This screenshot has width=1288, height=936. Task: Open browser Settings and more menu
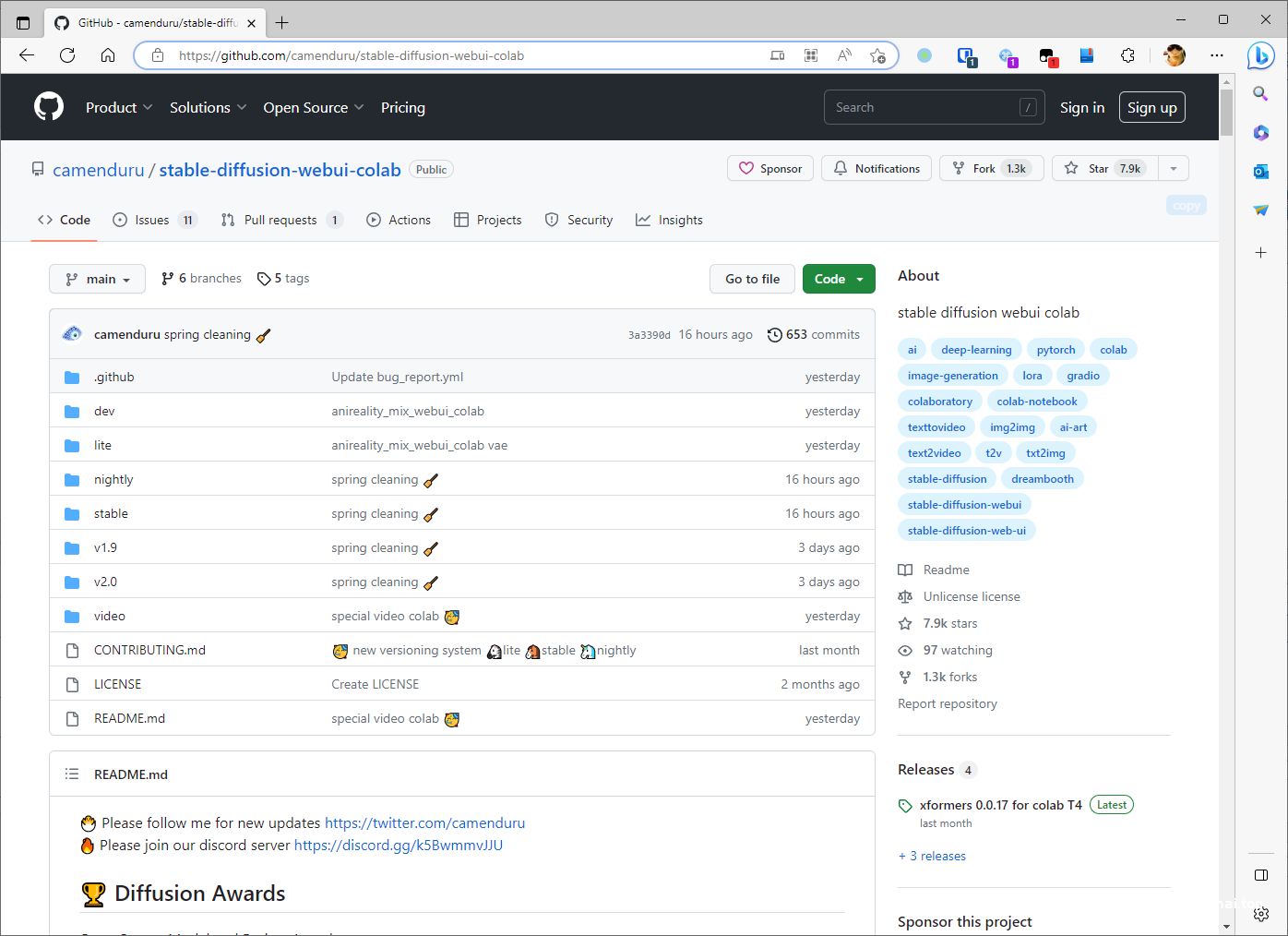tap(1217, 55)
